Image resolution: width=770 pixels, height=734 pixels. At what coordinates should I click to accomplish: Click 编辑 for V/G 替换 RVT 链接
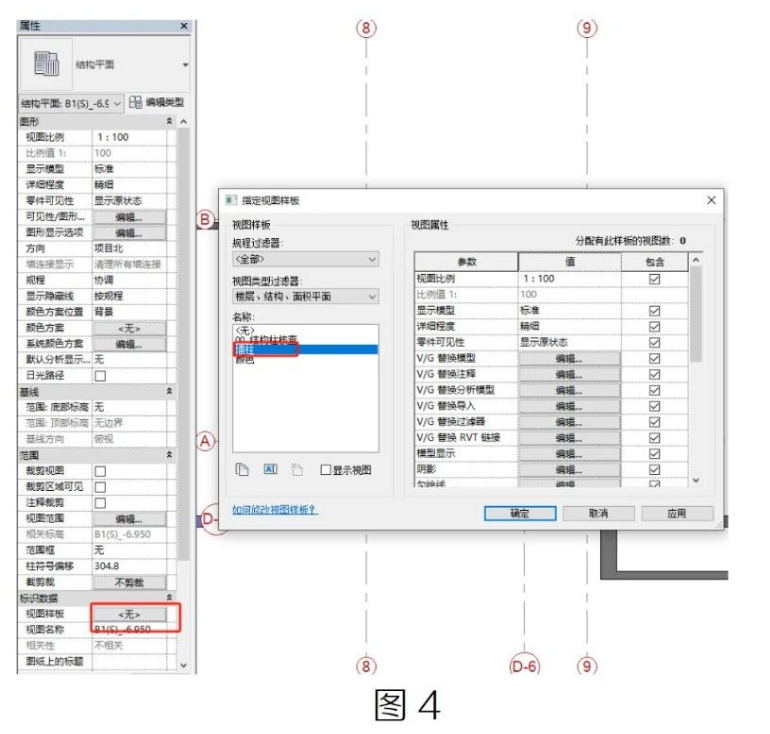click(x=569, y=438)
